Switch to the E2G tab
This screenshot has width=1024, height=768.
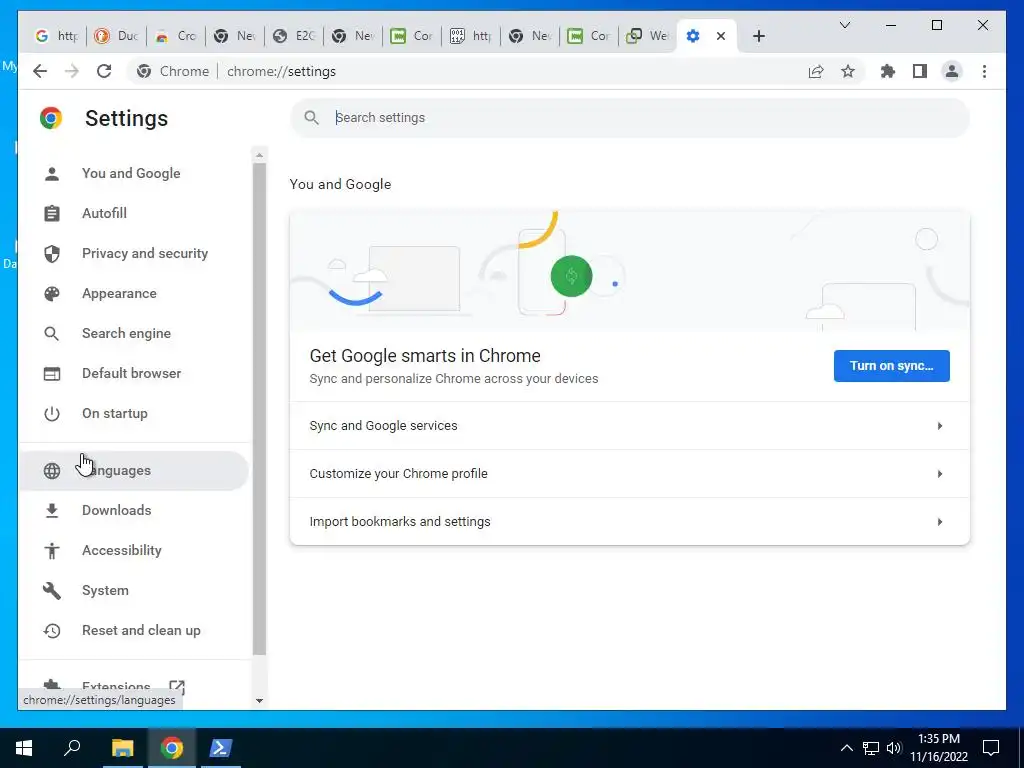click(294, 36)
